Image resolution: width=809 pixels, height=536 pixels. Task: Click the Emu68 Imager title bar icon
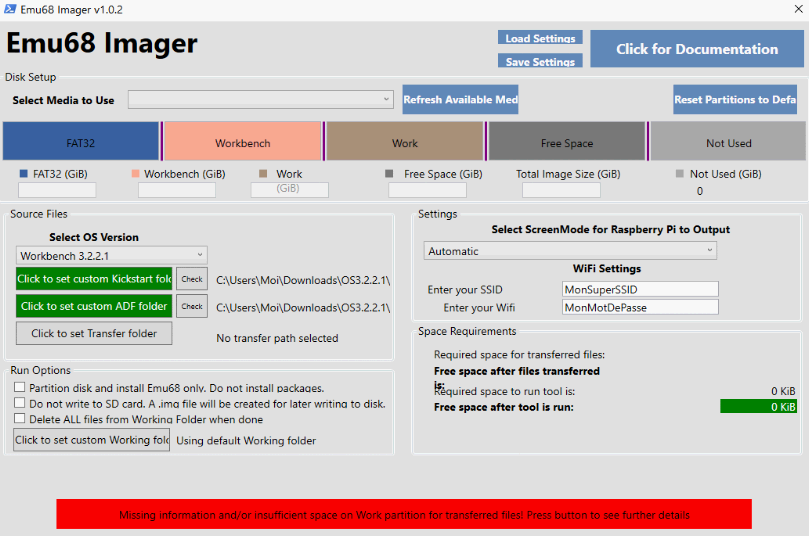[x=10, y=10]
